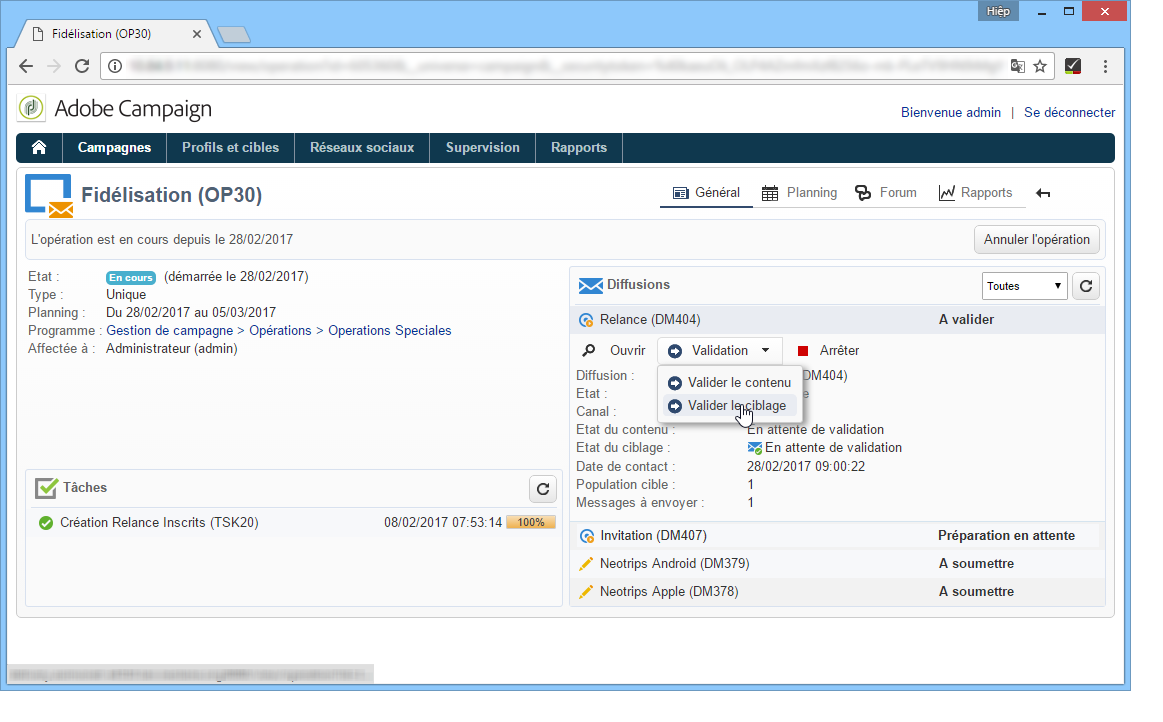Switch to the Général tab
1163x722 pixels.
[706, 193]
